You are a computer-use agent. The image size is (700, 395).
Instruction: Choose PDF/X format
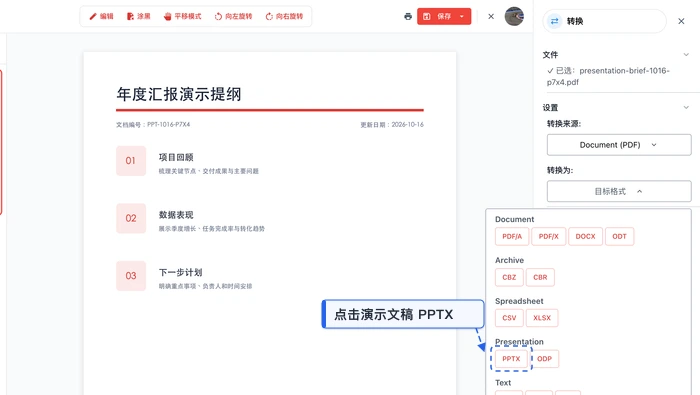pos(549,237)
